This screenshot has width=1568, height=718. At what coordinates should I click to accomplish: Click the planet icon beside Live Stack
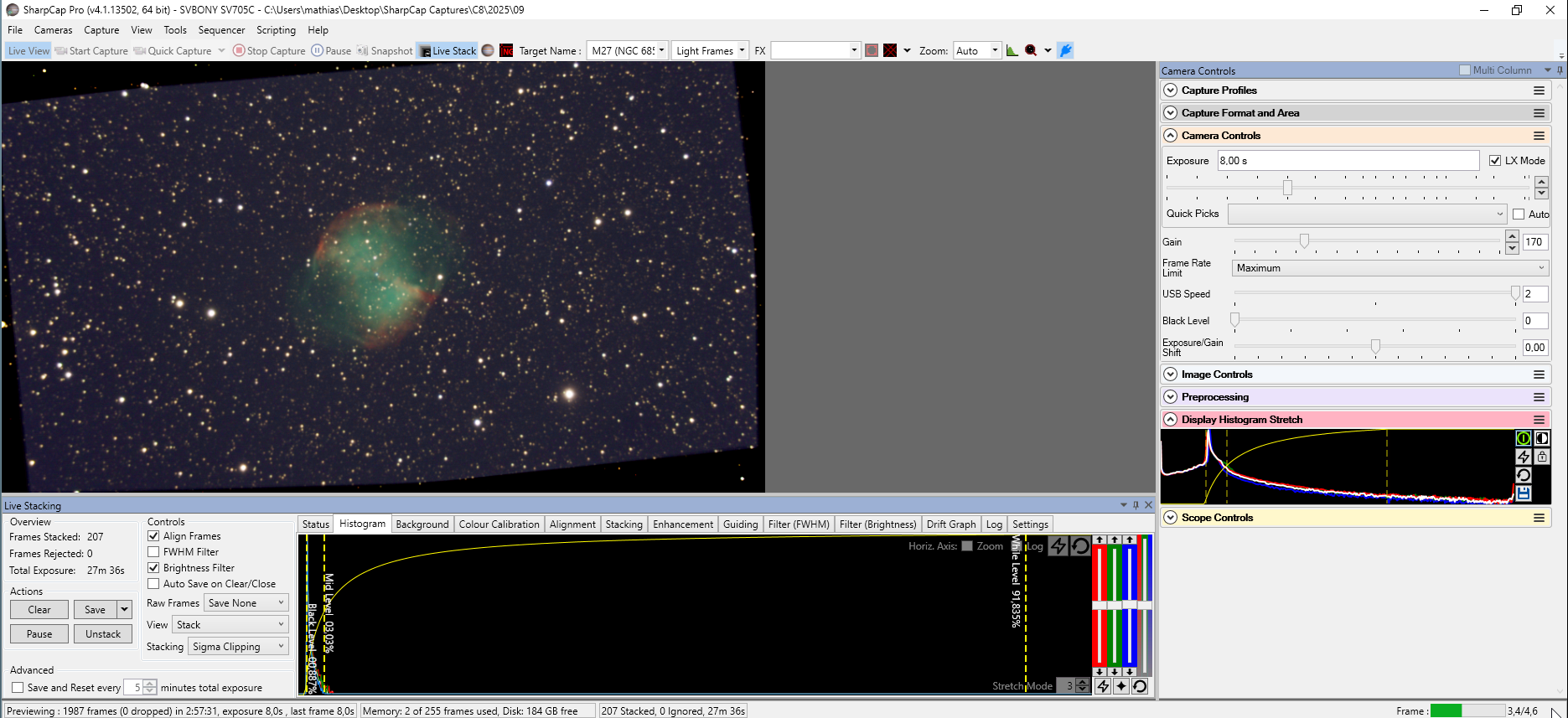click(x=488, y=50)
